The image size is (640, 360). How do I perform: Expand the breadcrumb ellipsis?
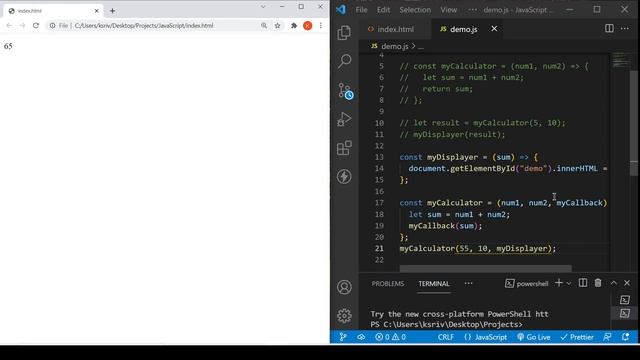[x=421, y=47]
